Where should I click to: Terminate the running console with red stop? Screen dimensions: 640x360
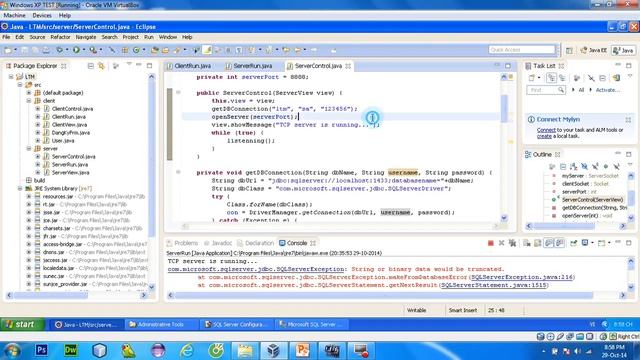491,243
